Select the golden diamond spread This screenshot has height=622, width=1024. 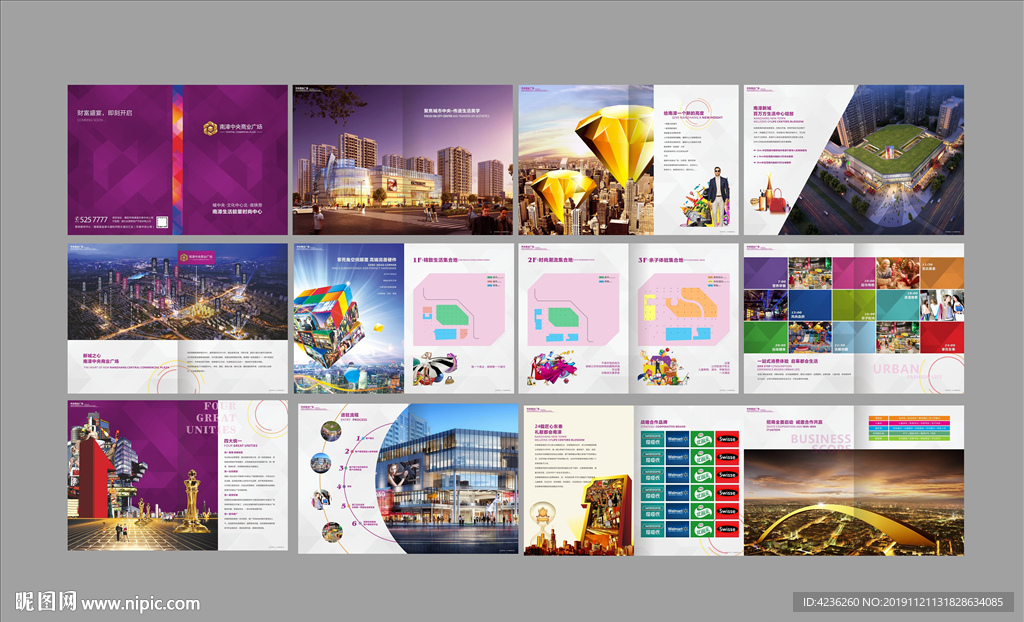tap(628, 159)
